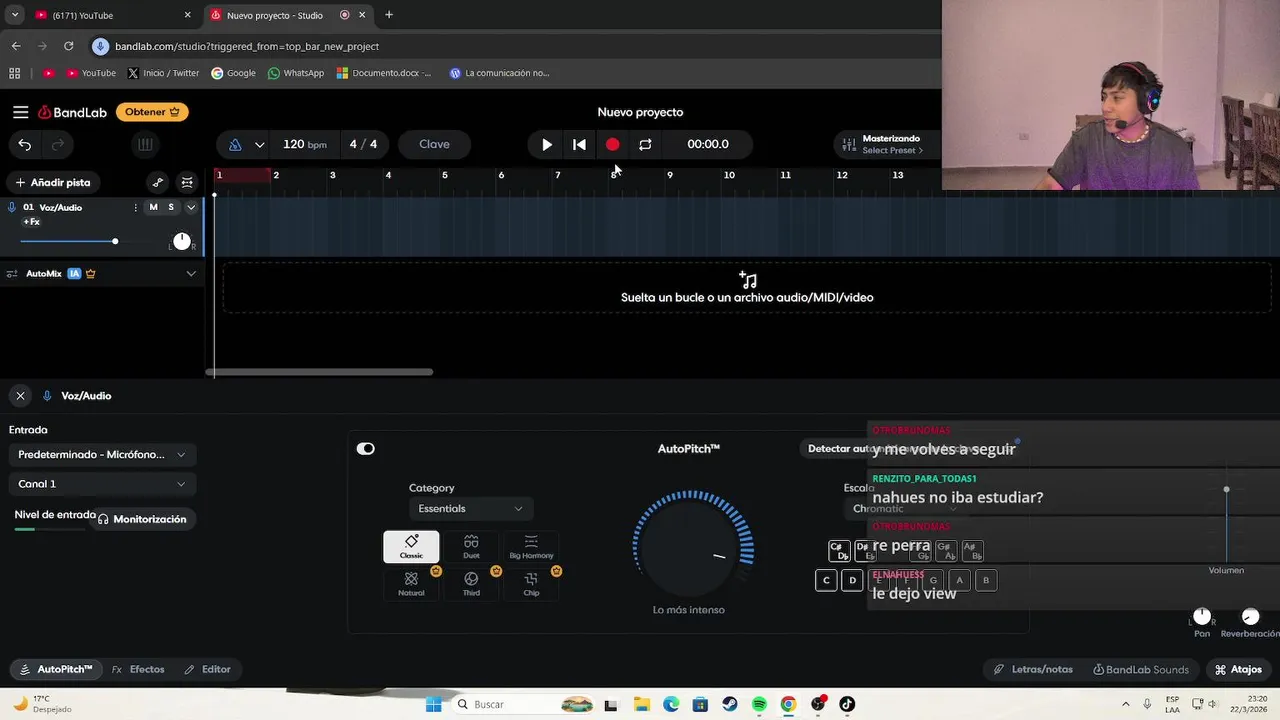This screenshot has width=1280, height=720.
Task: Open Masterizando preset selector
Action: (886, 145)
